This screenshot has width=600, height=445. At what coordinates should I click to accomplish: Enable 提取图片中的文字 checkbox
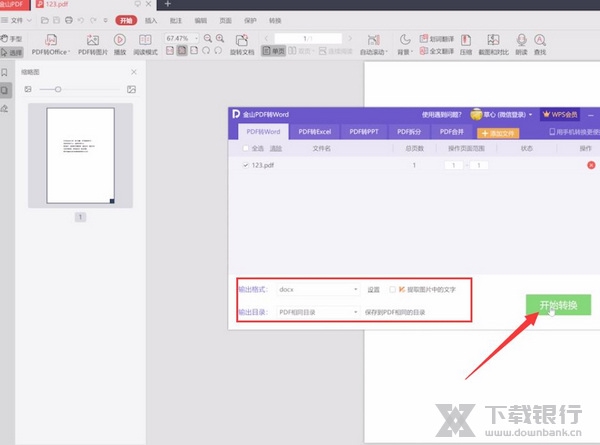[x=392, y=289]
